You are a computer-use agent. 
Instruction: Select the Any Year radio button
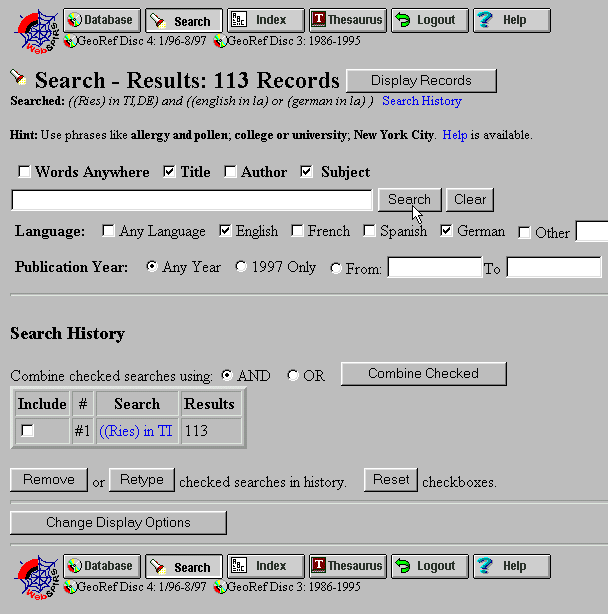[x=152, y=267]
